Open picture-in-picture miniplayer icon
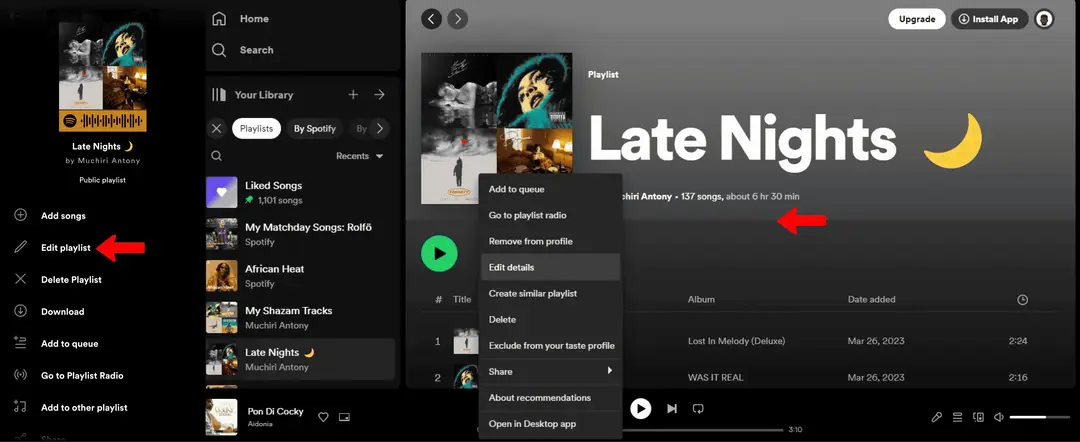Viewport: 1080px width, 442px height. click(x=344, y=417)
